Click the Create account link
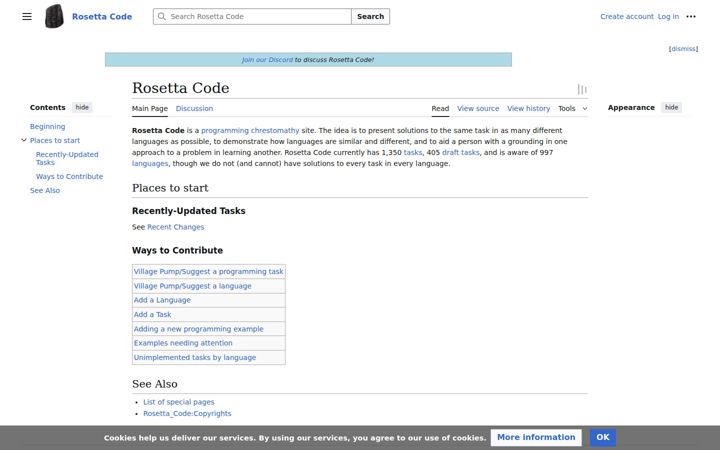Screen dimensions: 720x450 coord(627,17)
